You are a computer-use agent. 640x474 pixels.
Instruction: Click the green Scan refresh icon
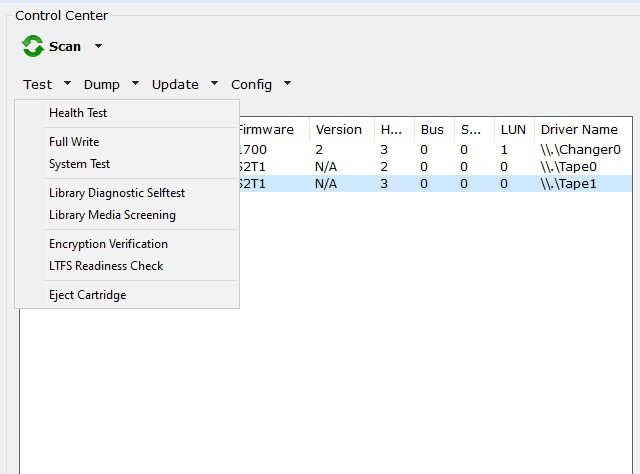coord(33,46)
